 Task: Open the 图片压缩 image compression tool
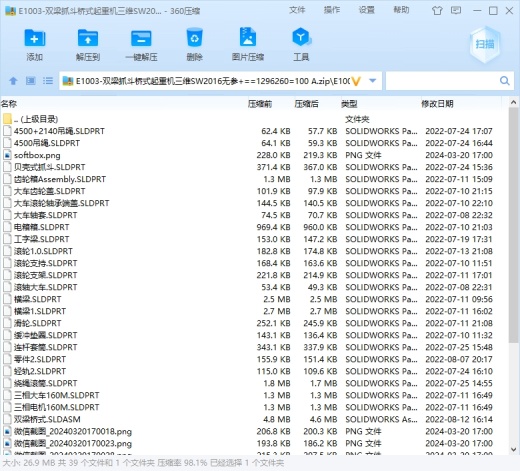[248, 37]
